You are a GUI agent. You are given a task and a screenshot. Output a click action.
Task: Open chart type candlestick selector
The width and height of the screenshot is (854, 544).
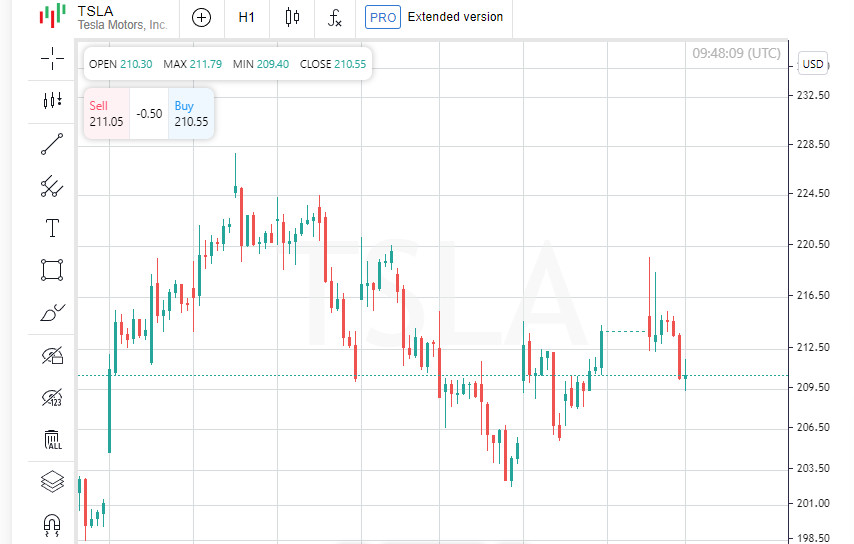click(292, 17)
